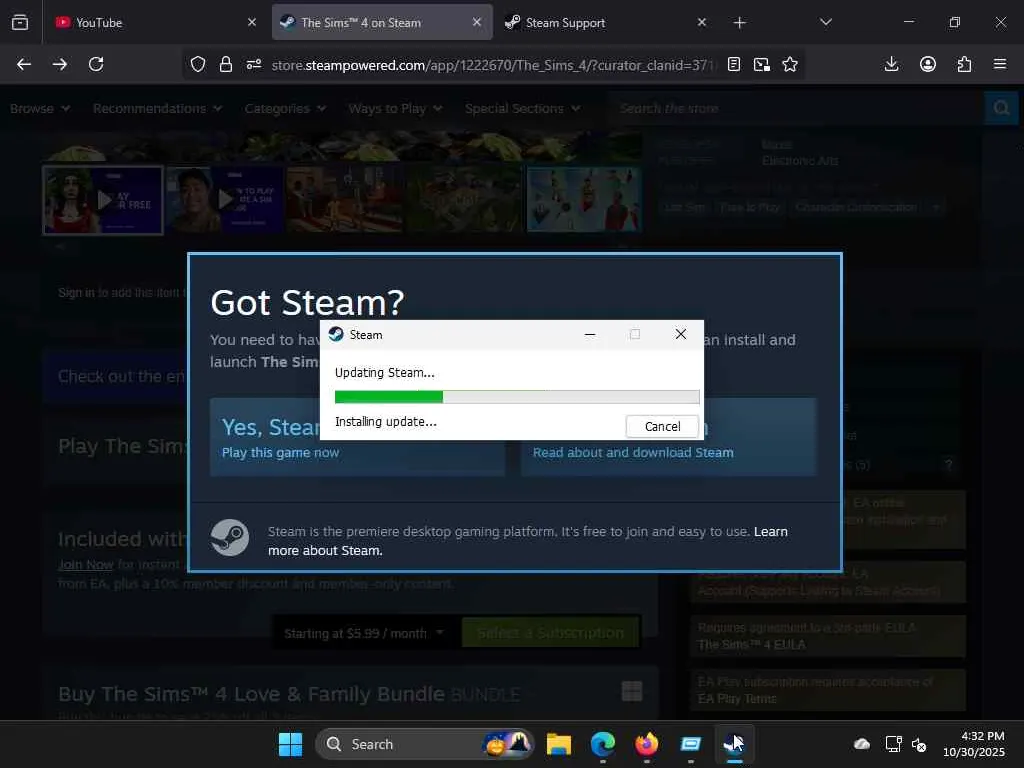Viewport: 1024px width, 768px height.
Task: Open site permissions icon in address bar
Action: pos(254,64)
